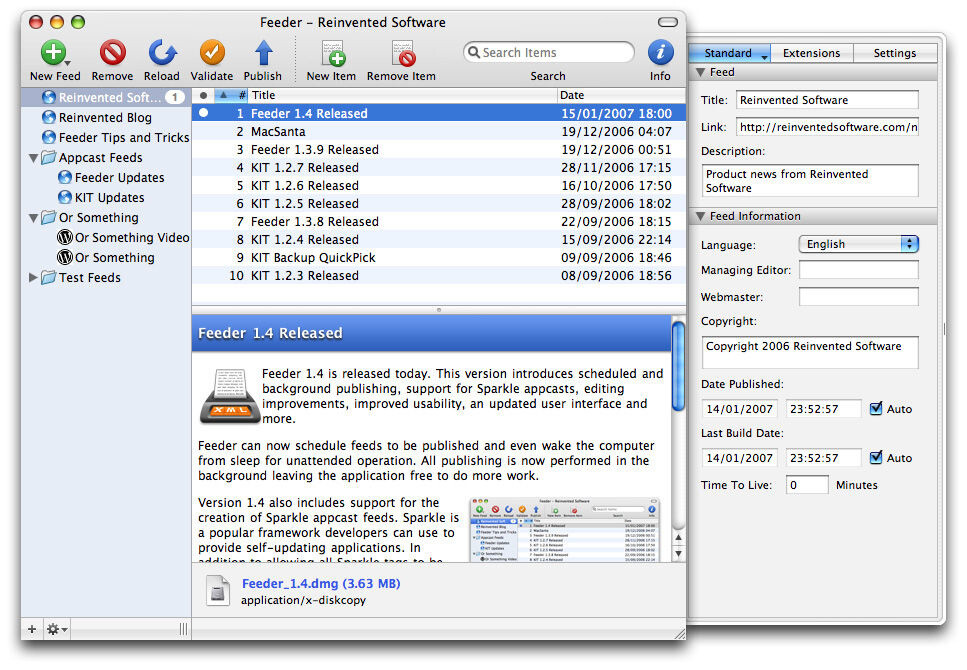Click the preview scroll up arrow
This screenshot has height=670, width=967.
(x=678, y=538)
